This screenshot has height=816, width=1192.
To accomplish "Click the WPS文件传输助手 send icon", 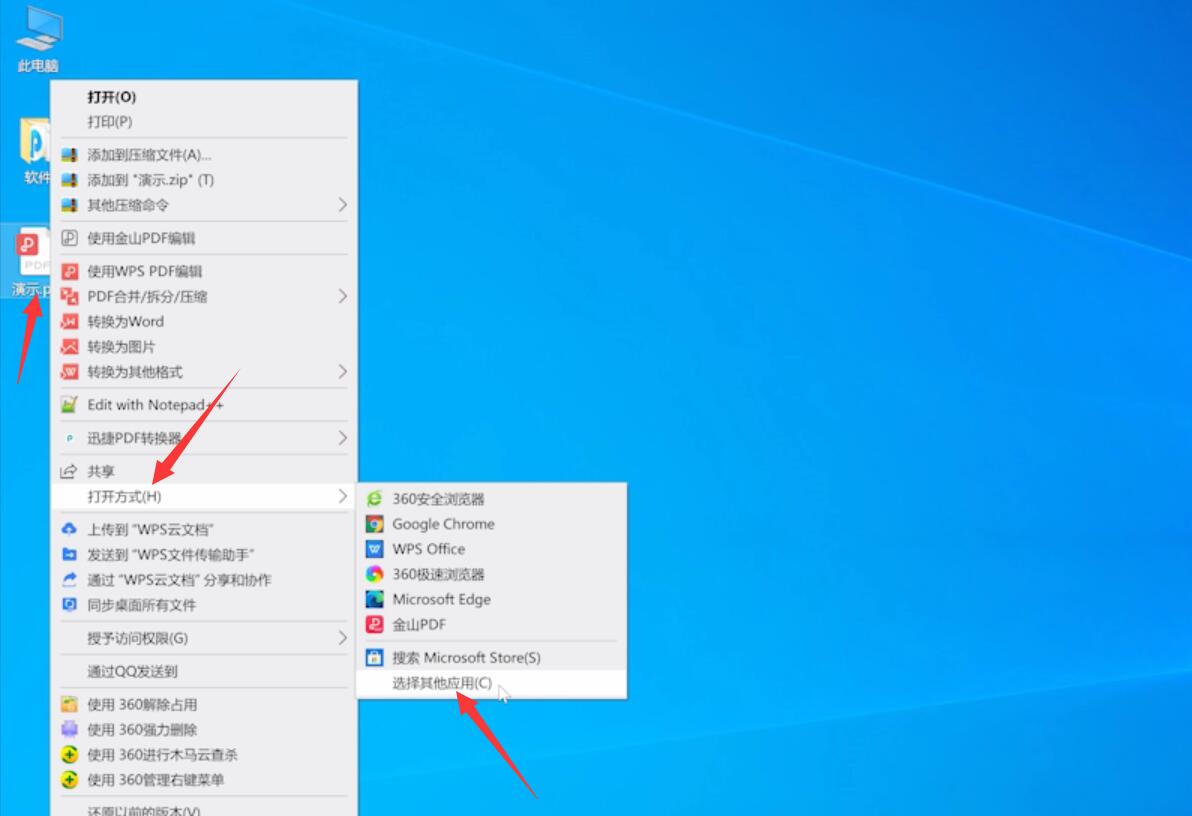I will tap(69, 554).
